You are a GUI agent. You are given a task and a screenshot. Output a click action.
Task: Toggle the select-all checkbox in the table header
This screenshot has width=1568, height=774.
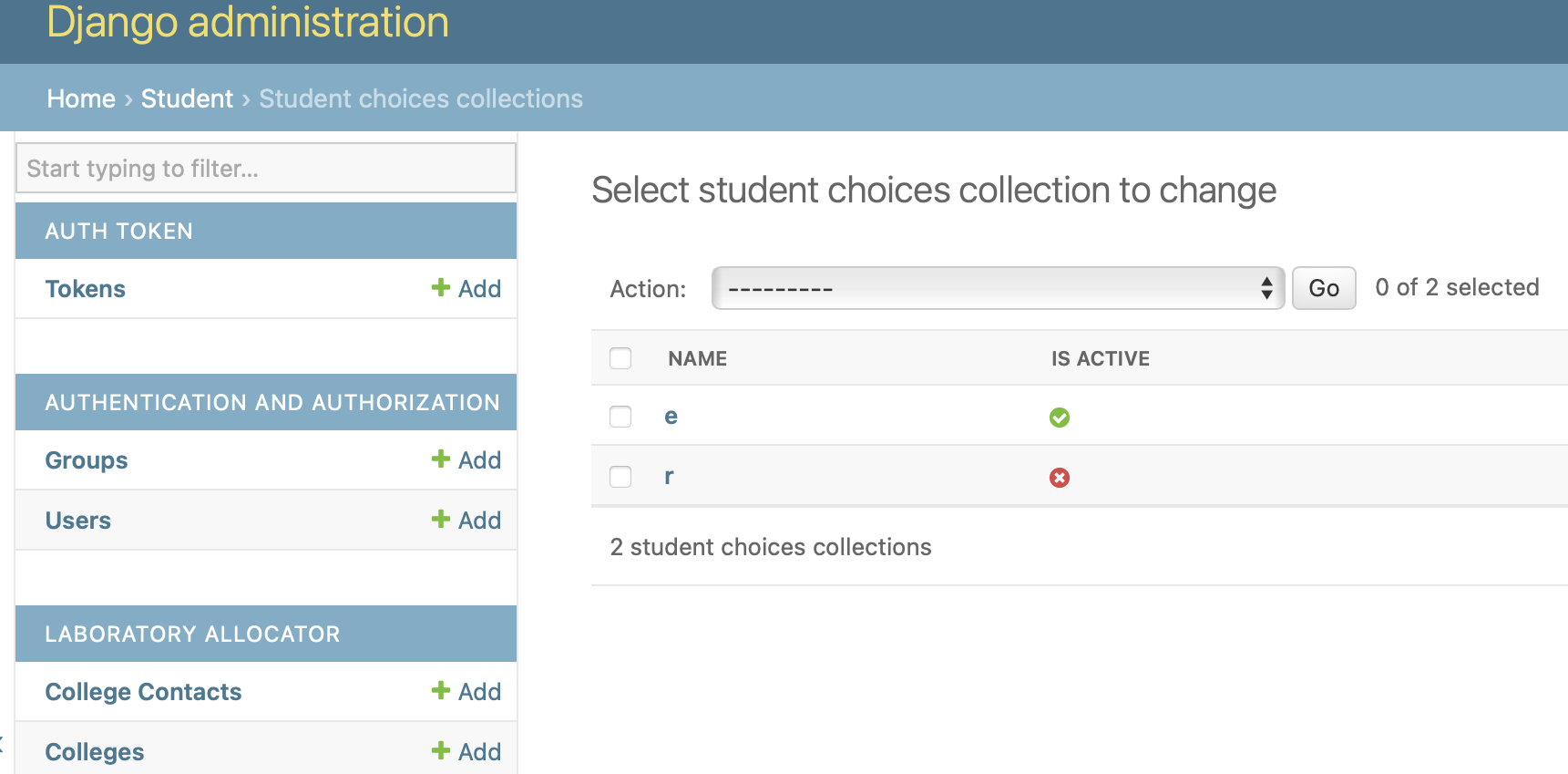pyautogui.click(x=620, y=358)
